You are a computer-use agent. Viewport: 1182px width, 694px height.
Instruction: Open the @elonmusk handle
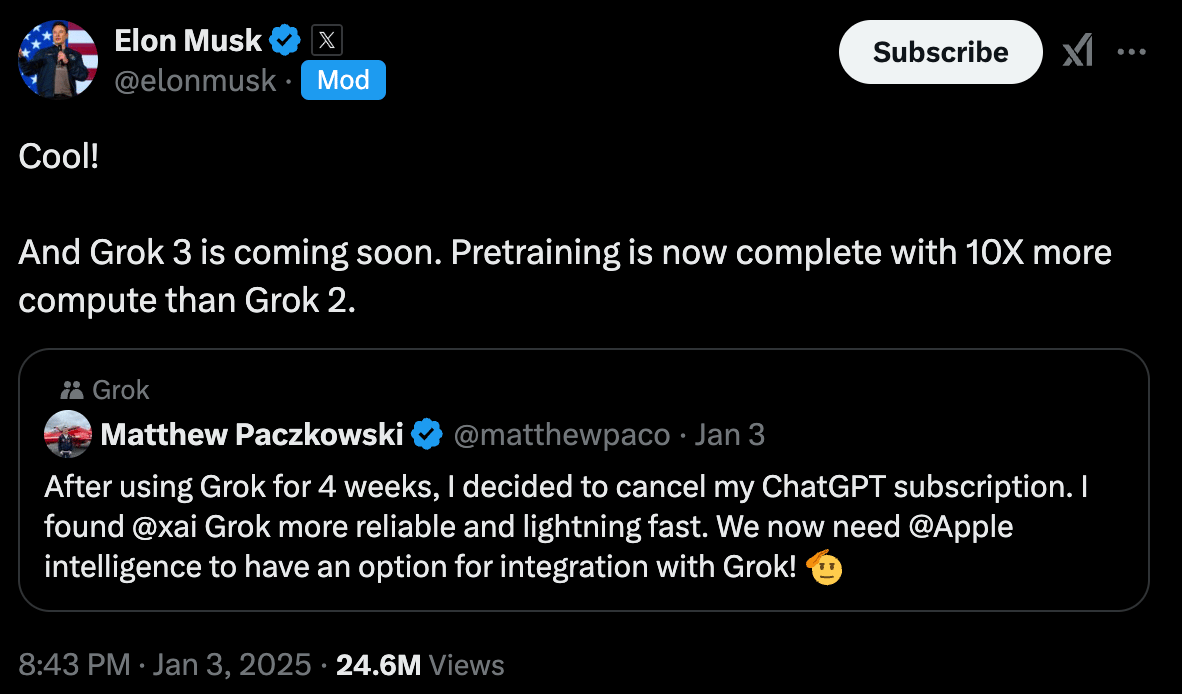[x=195, y=81]
